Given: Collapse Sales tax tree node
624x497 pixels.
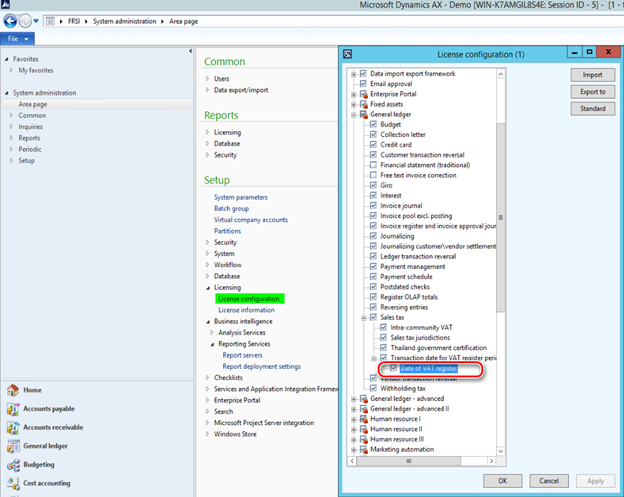Looking at the screenshot, I should (364, 318).
